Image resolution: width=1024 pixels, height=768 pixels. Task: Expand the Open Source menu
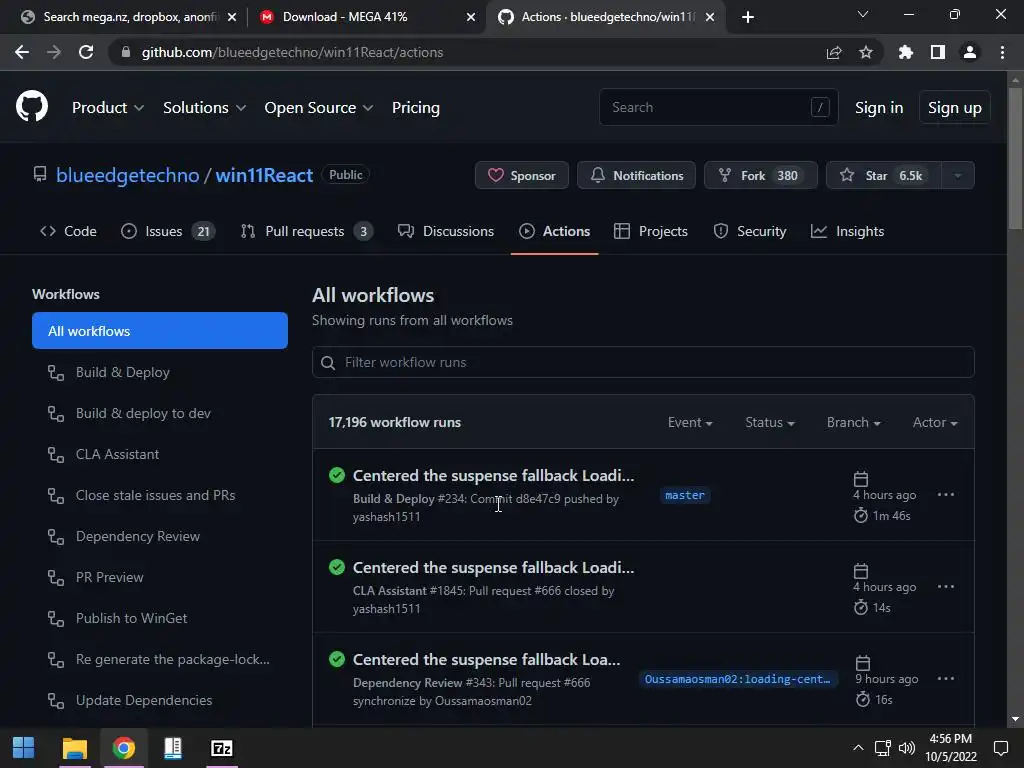319,108
